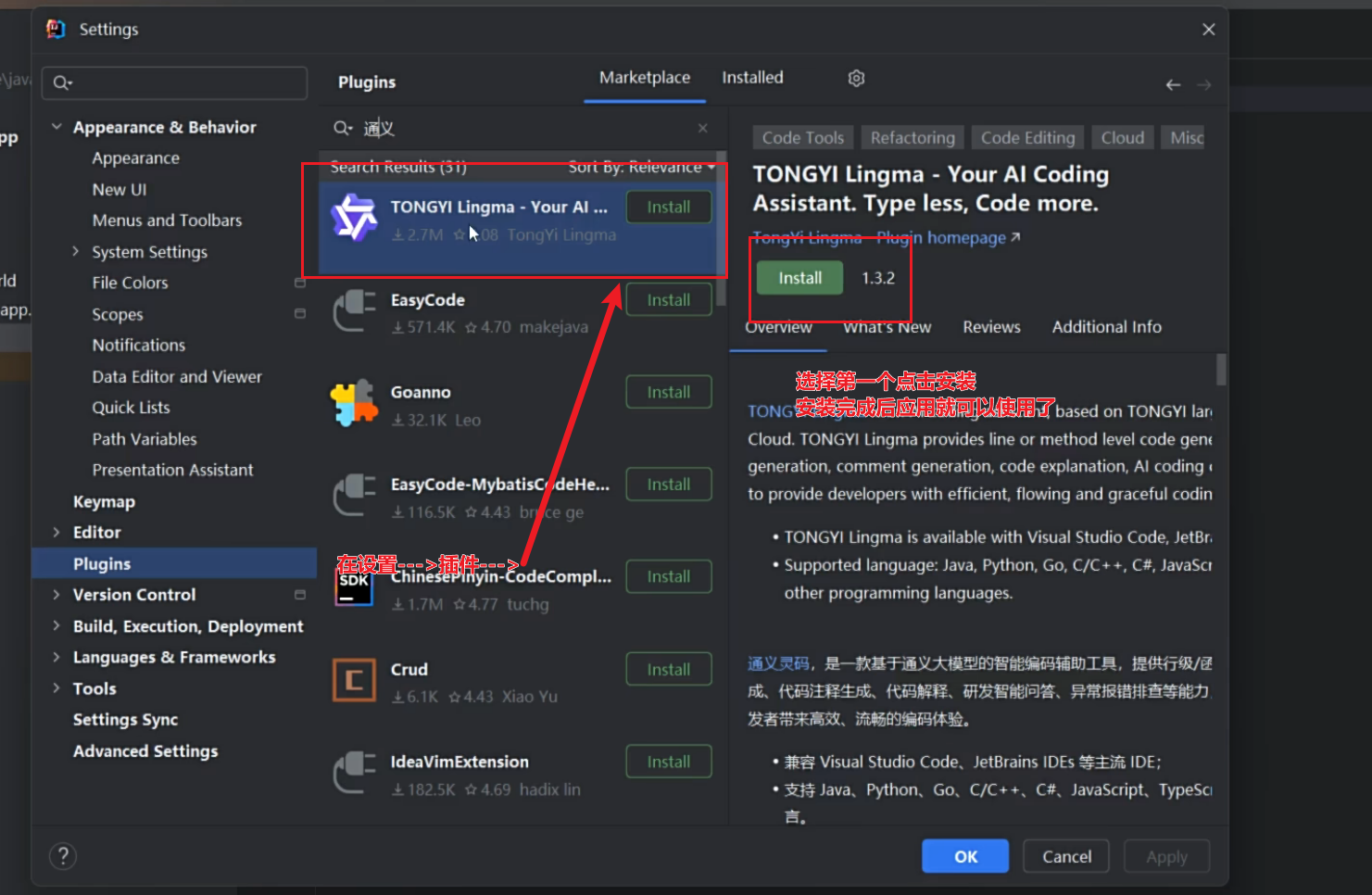1372x895 pixels.
Task: Install the ChinesePinyin-CodeCompletion plugin
Action: tap(669, 576)
